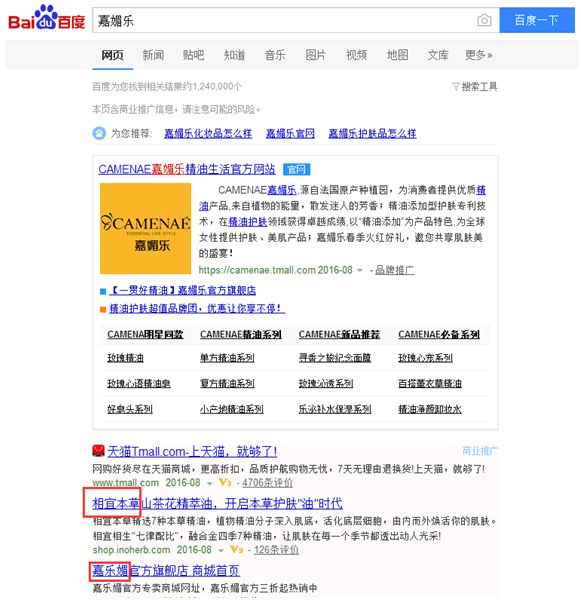Click V3 badge on shop.inoherb.com result
This screenshot has width=581, height=600.
coord(237,550)
